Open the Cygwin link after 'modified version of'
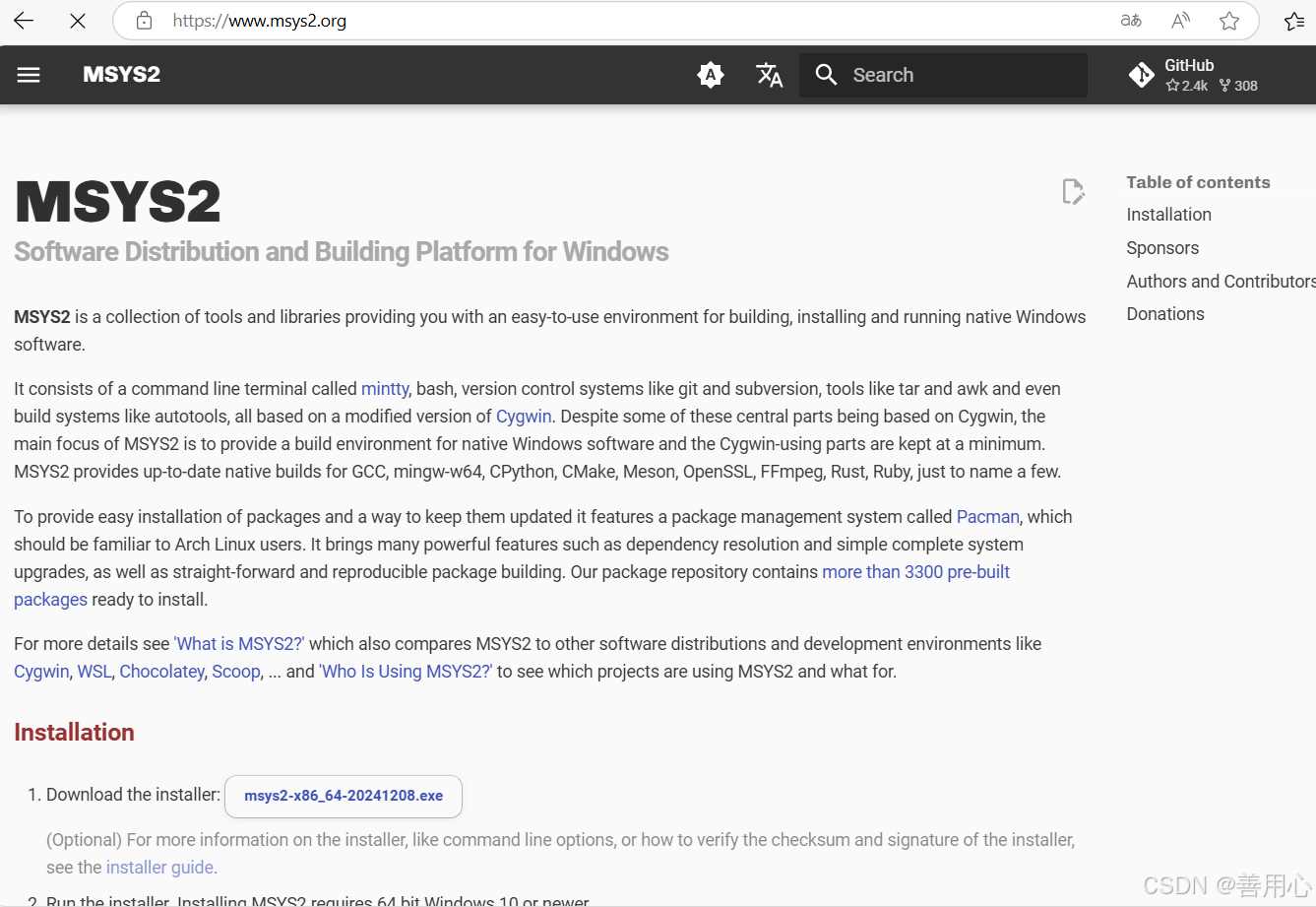The width and height of the screenshot is (1316, 907). (524, 417)
